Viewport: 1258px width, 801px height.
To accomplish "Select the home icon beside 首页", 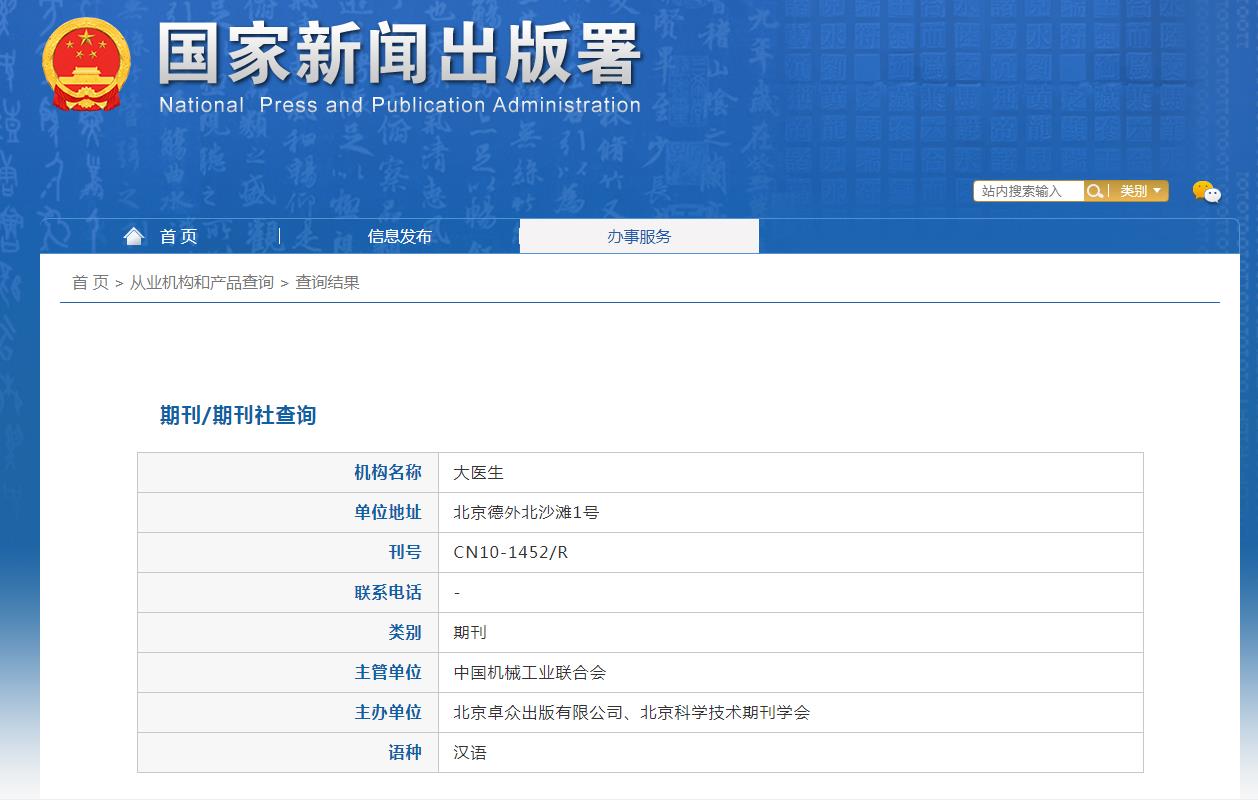I will point(134,235).
